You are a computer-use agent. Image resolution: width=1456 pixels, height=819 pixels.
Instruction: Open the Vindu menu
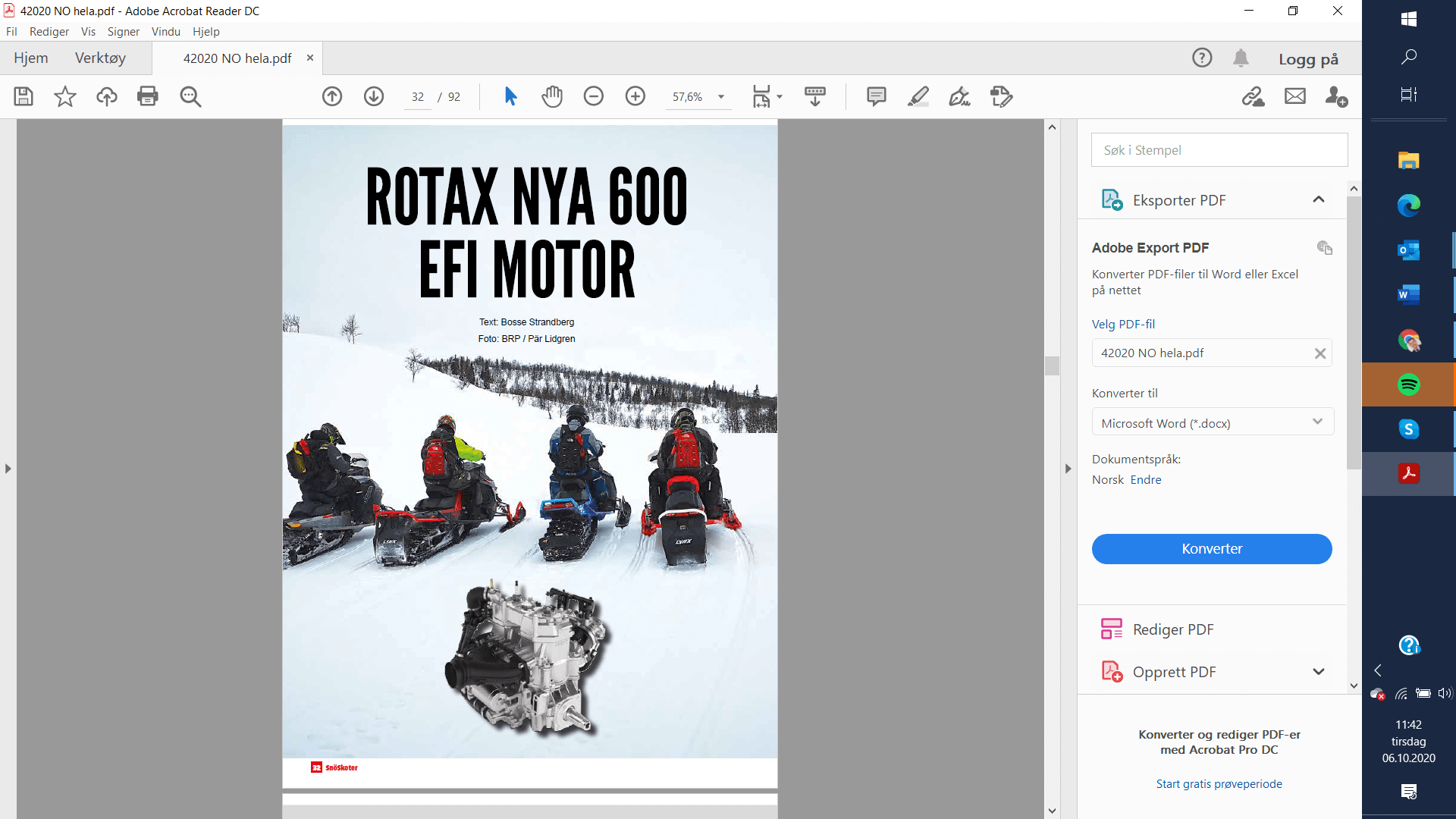pos(165,32)
